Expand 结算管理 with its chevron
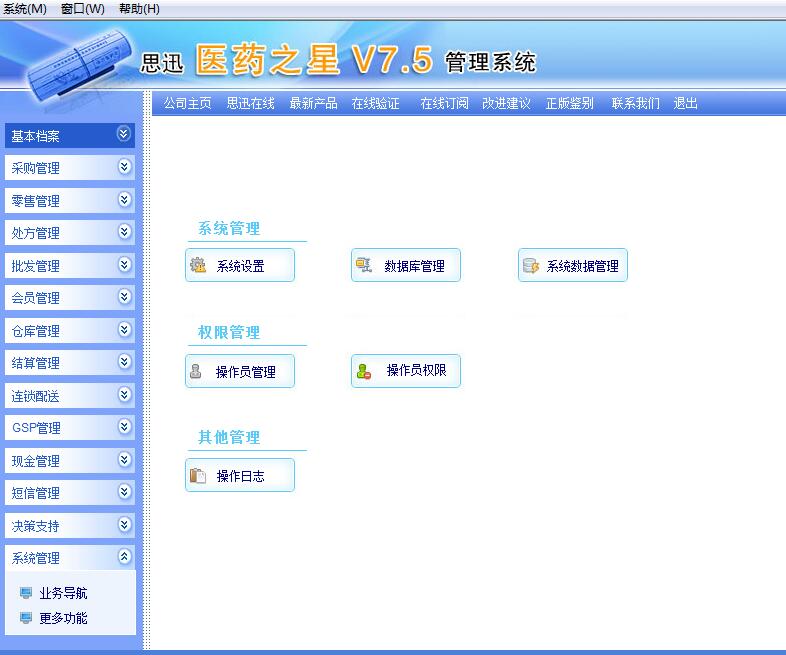Viewport: 786px width, 655px height. click(124, 361)
